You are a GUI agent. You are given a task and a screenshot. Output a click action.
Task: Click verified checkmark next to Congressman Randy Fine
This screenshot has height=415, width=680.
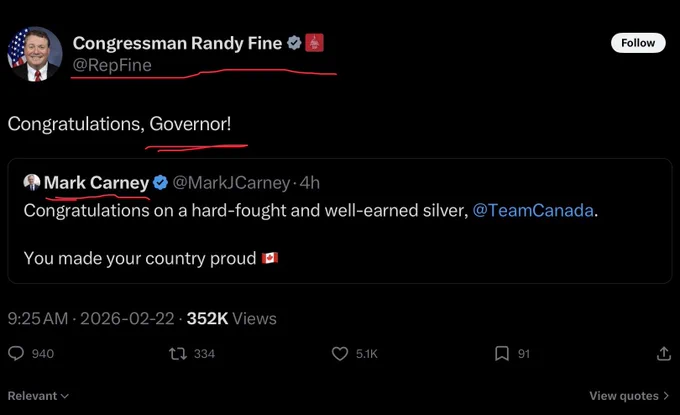[x=294, y=42]
